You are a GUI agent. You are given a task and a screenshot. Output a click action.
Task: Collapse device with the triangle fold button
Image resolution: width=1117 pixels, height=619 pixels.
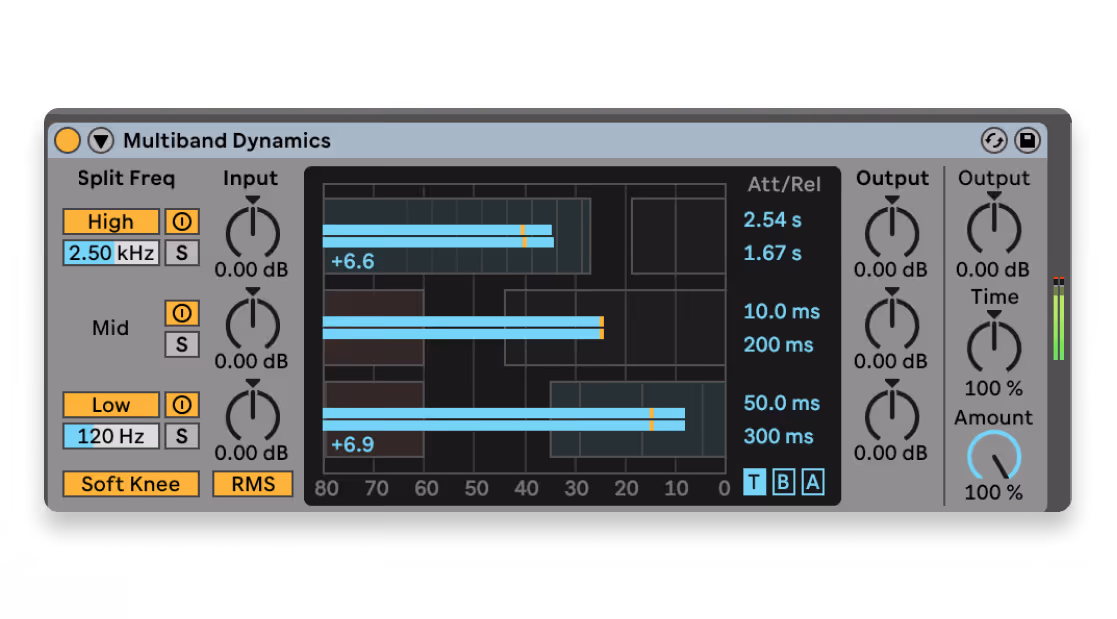pos(101,140)
